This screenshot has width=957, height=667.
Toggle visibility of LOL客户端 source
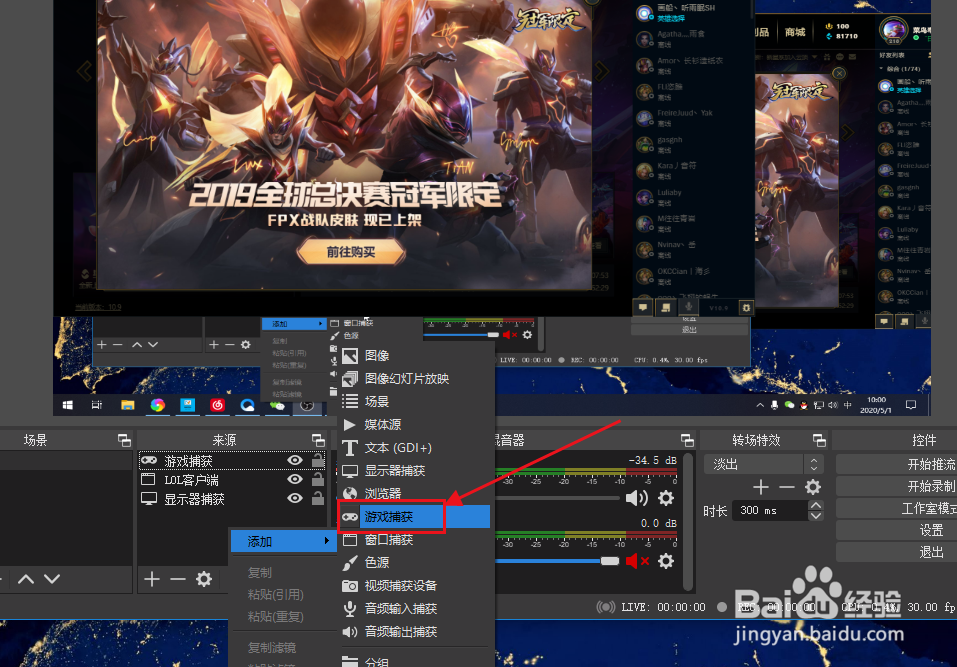(295, 480)
